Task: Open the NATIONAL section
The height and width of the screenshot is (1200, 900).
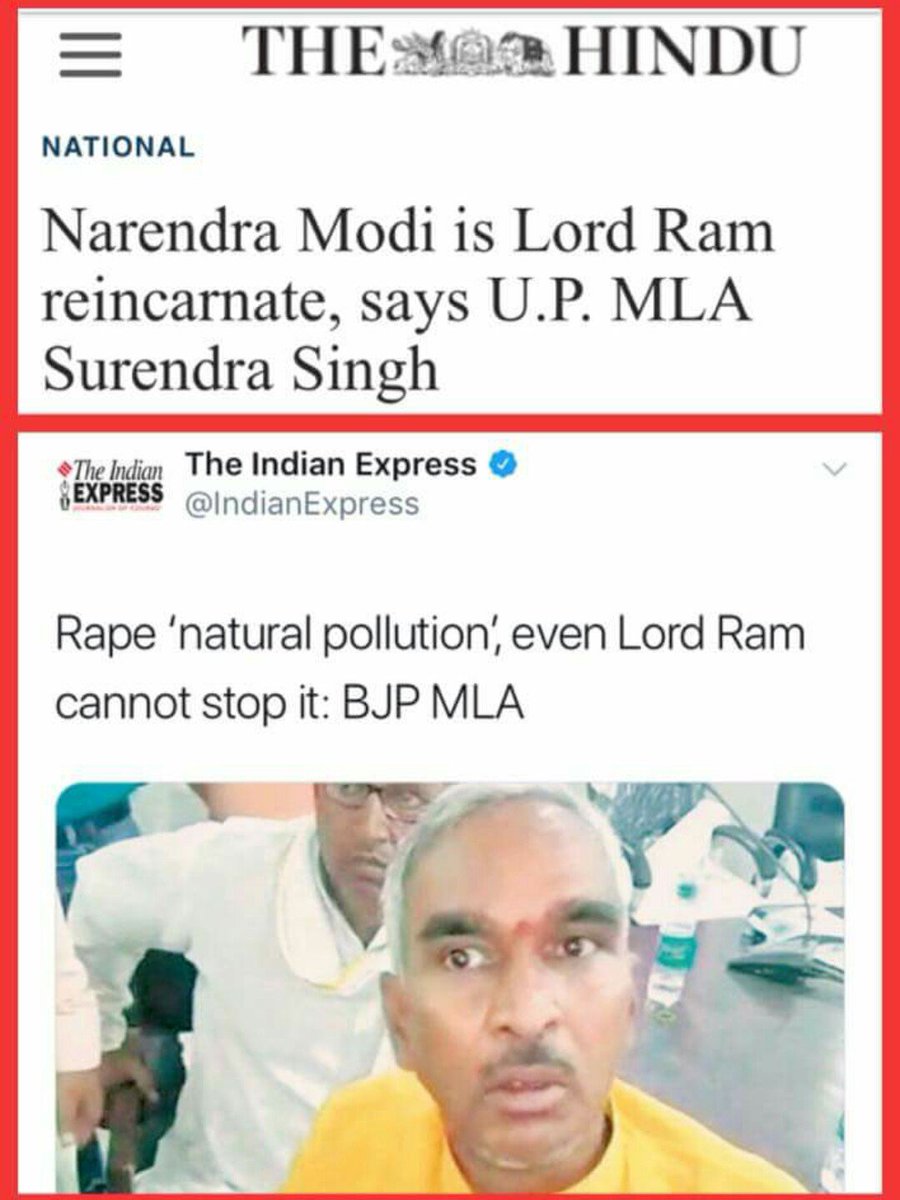Action: click(x=118, y=147)
